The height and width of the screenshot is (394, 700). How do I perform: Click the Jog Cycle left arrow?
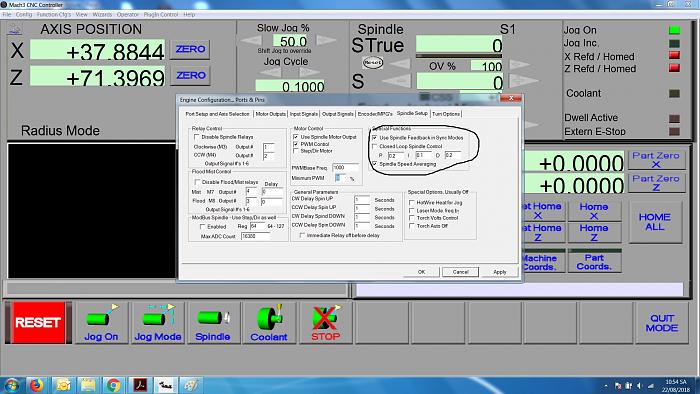tap(271, 72)
